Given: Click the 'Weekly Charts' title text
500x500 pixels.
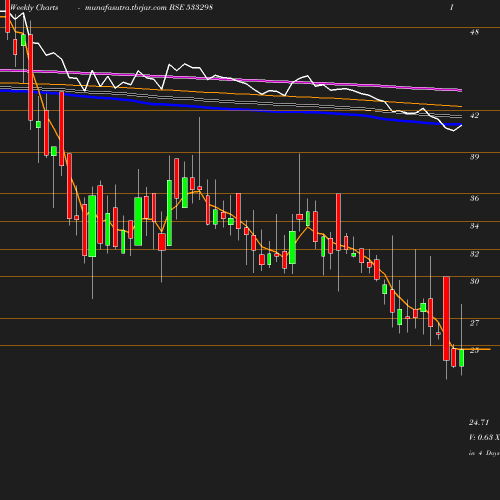Looking at the screenshot, I should coord(34,7).
